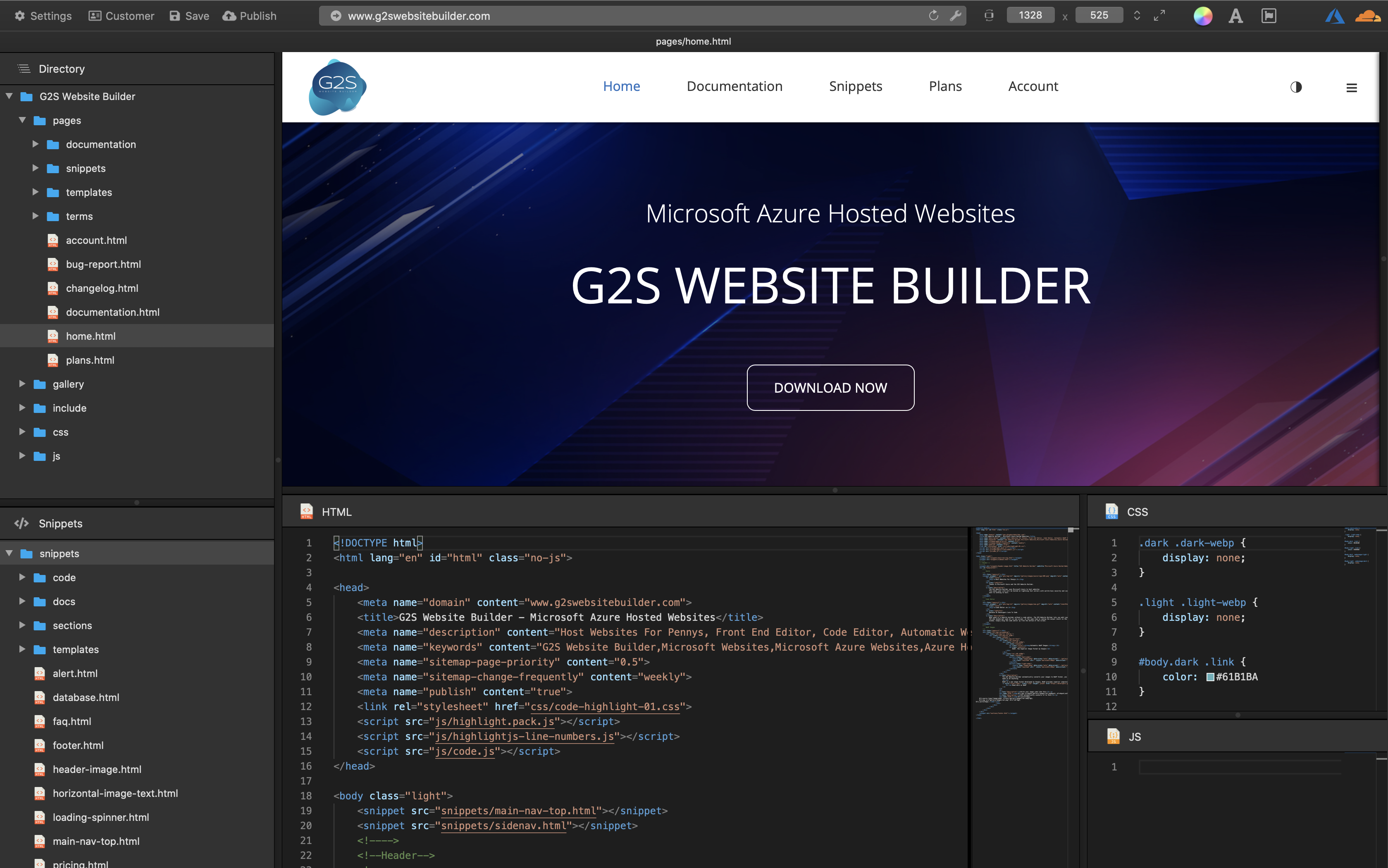
Task: Publish the website
Action: tap(250, 16)
